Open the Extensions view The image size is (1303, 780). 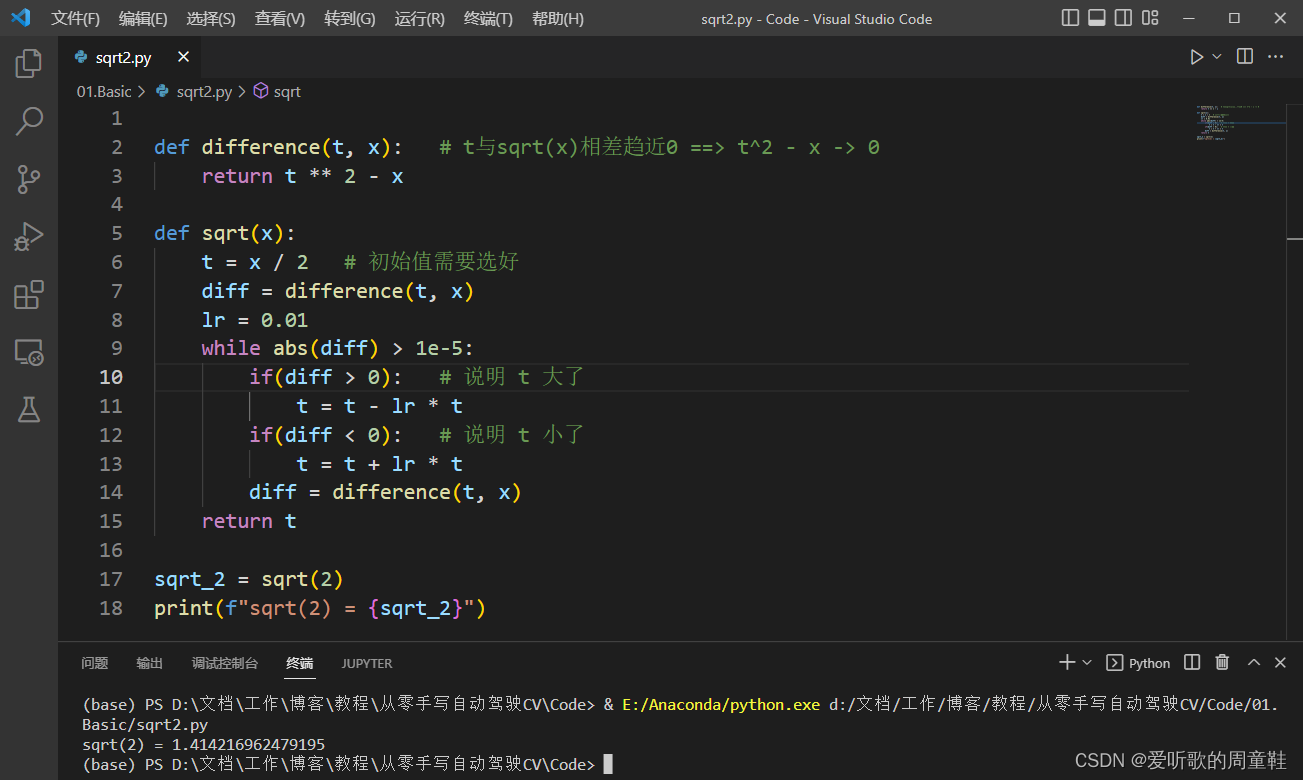tap(29, 295)
